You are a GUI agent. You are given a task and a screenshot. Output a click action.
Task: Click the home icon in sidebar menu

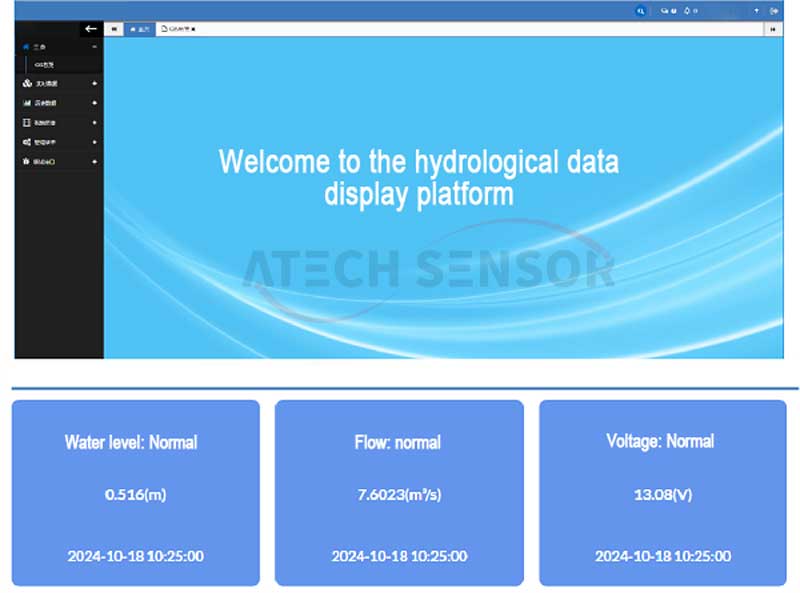[x=26, y=46]
